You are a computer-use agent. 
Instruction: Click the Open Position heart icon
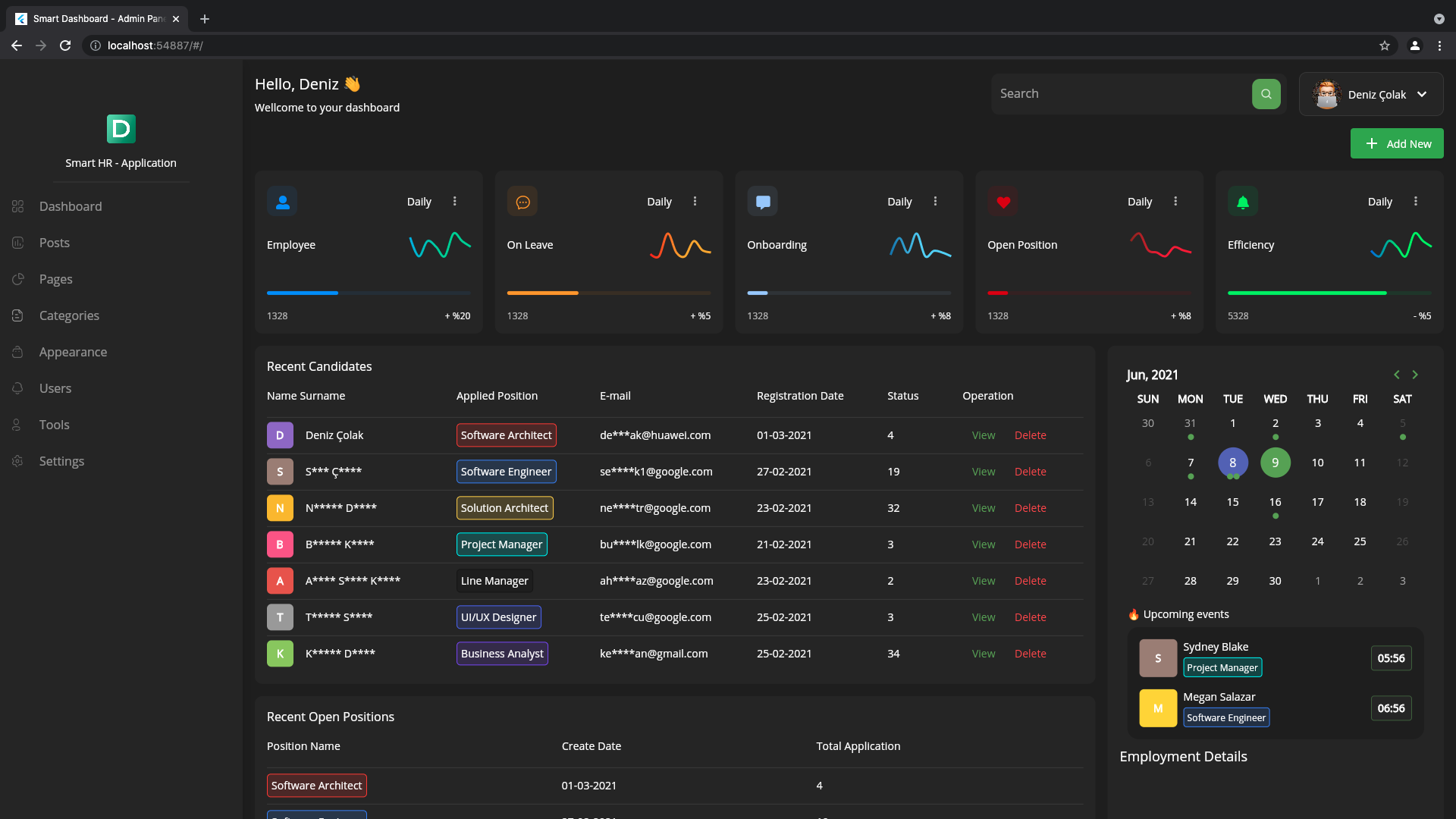pos(1003,202)
